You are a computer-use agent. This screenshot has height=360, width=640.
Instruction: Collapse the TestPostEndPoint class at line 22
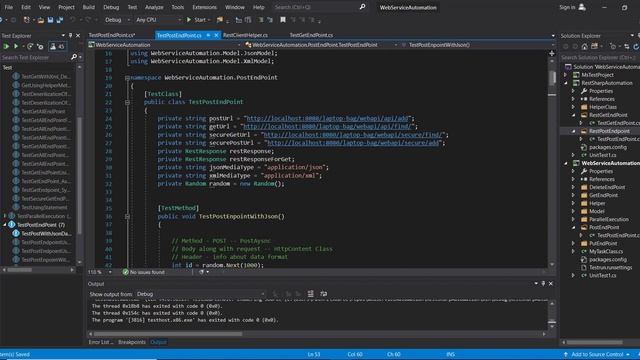(127, 102)
